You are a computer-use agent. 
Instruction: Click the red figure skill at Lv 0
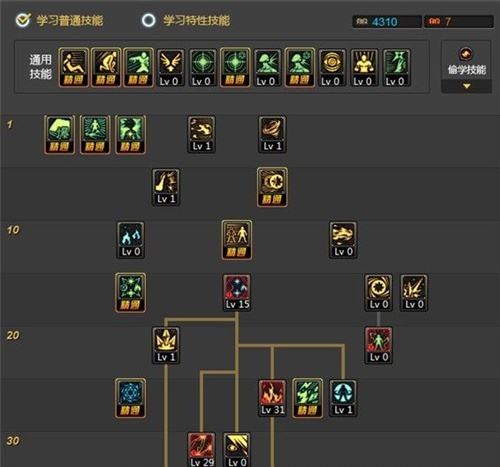(x=378, y=345)
